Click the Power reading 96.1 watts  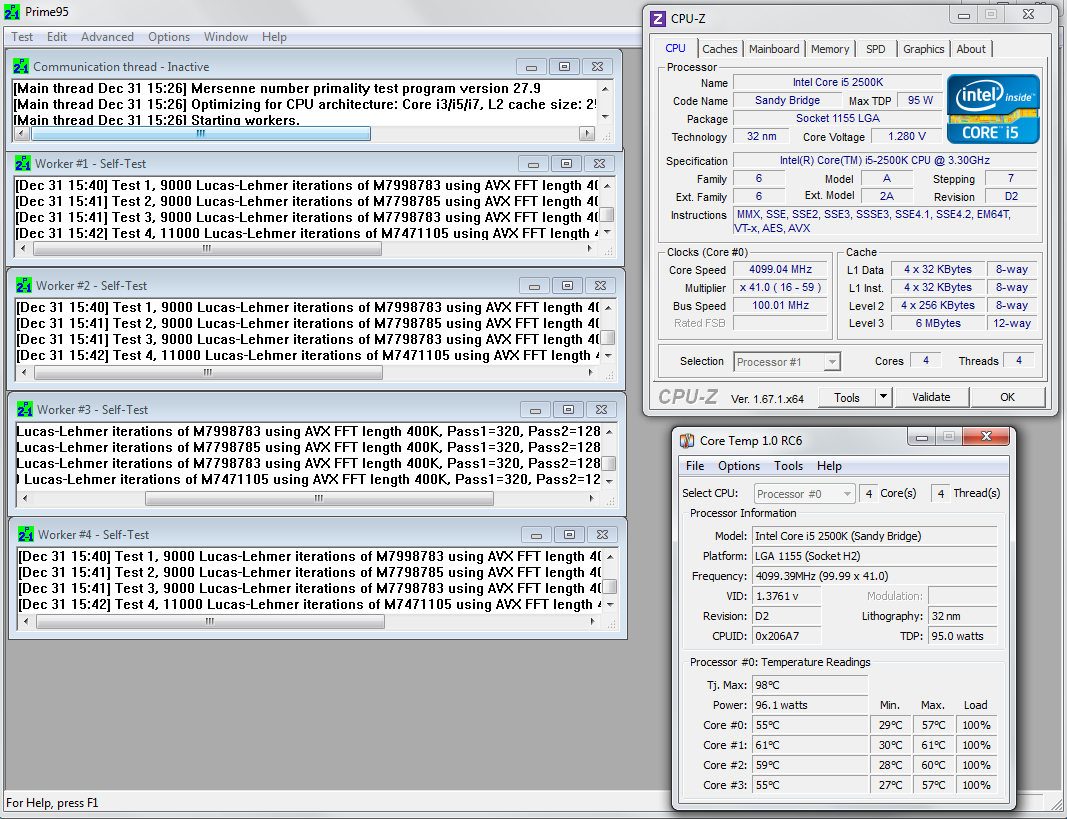[x=810, y=705]
